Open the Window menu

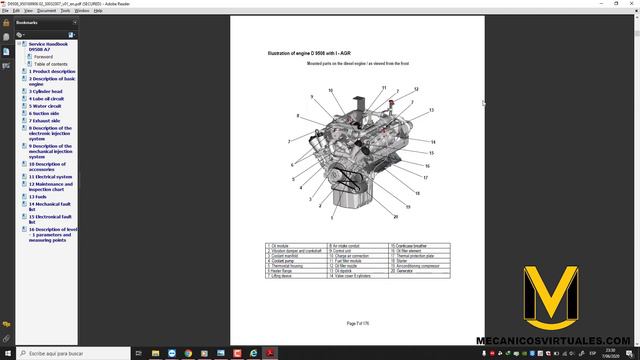point(82,11)
